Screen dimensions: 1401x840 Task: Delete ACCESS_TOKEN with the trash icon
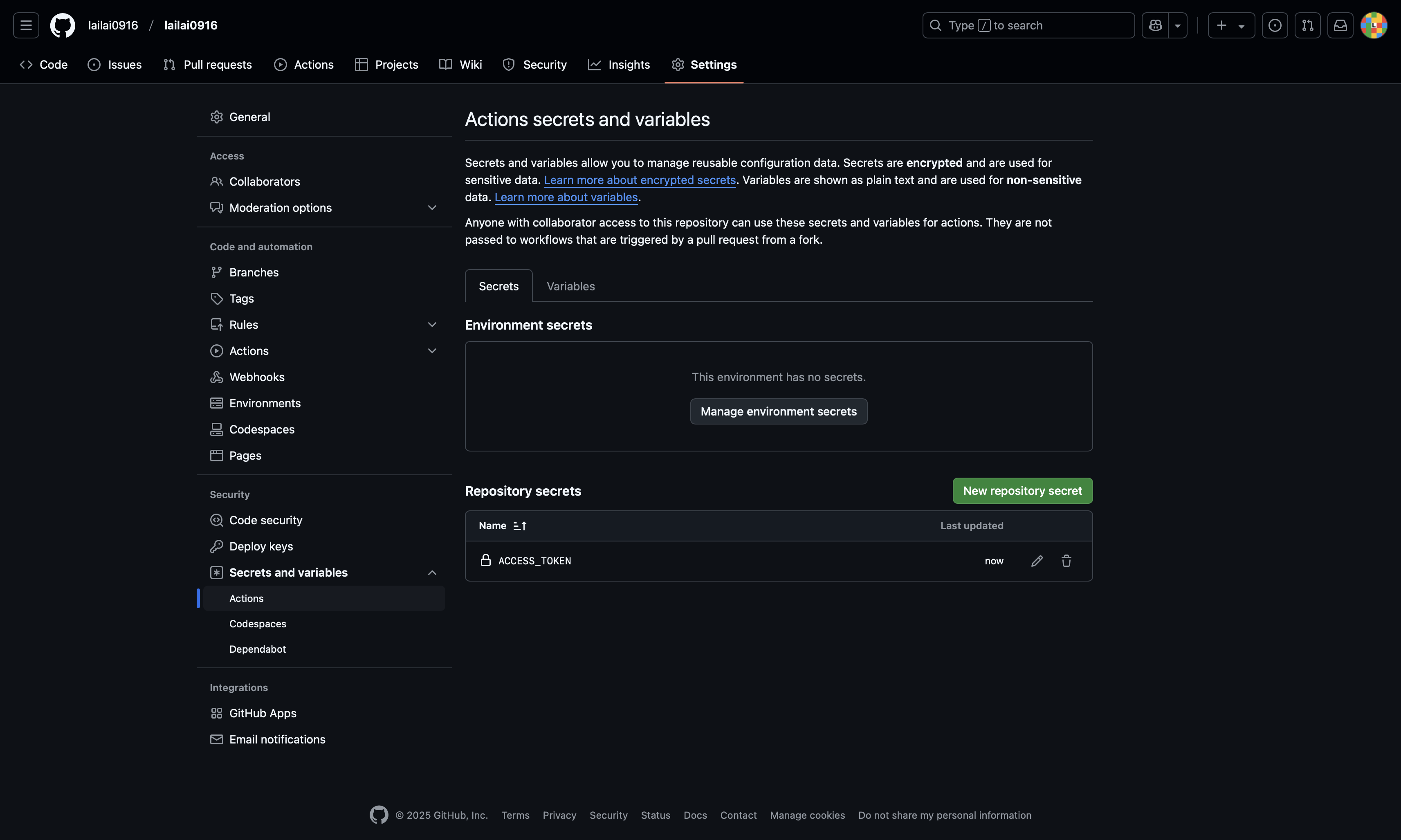click(1066, 561)
